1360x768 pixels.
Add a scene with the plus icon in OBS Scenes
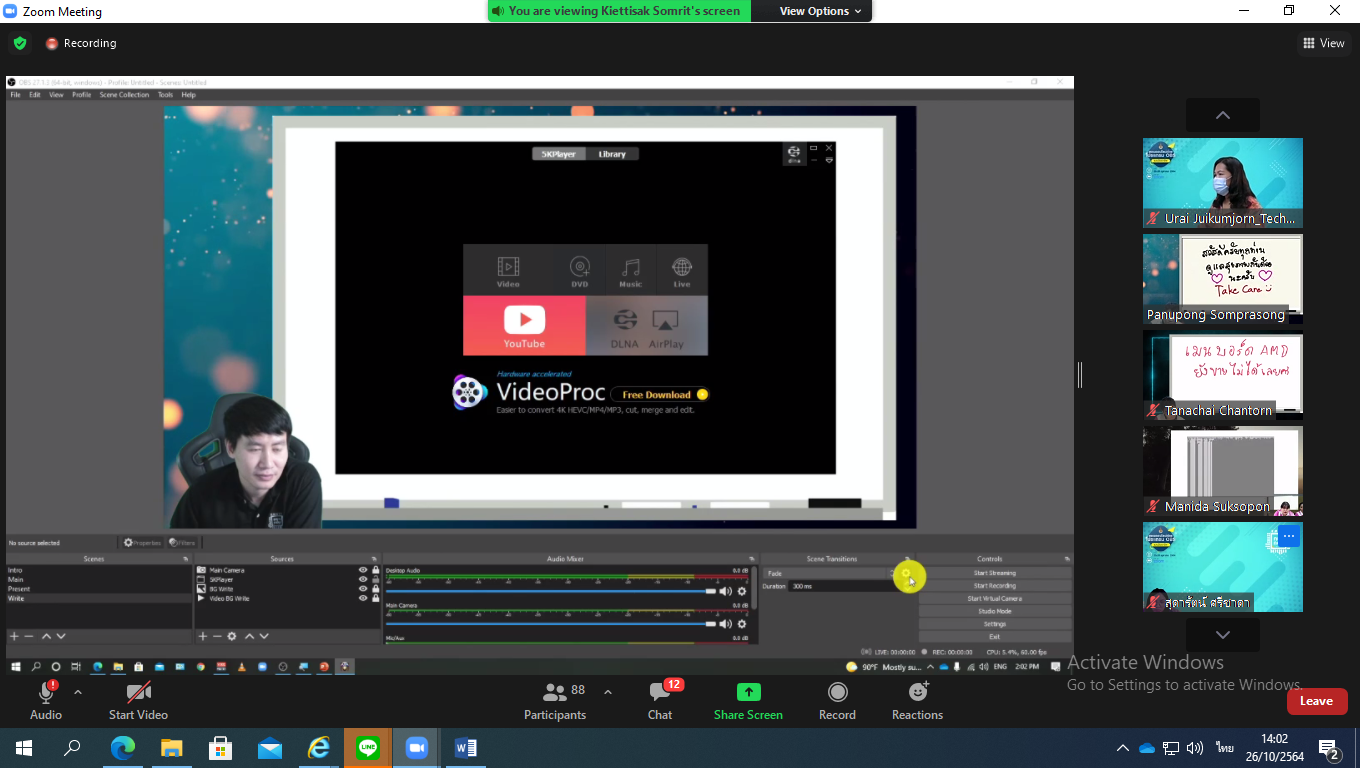[14, 636]
